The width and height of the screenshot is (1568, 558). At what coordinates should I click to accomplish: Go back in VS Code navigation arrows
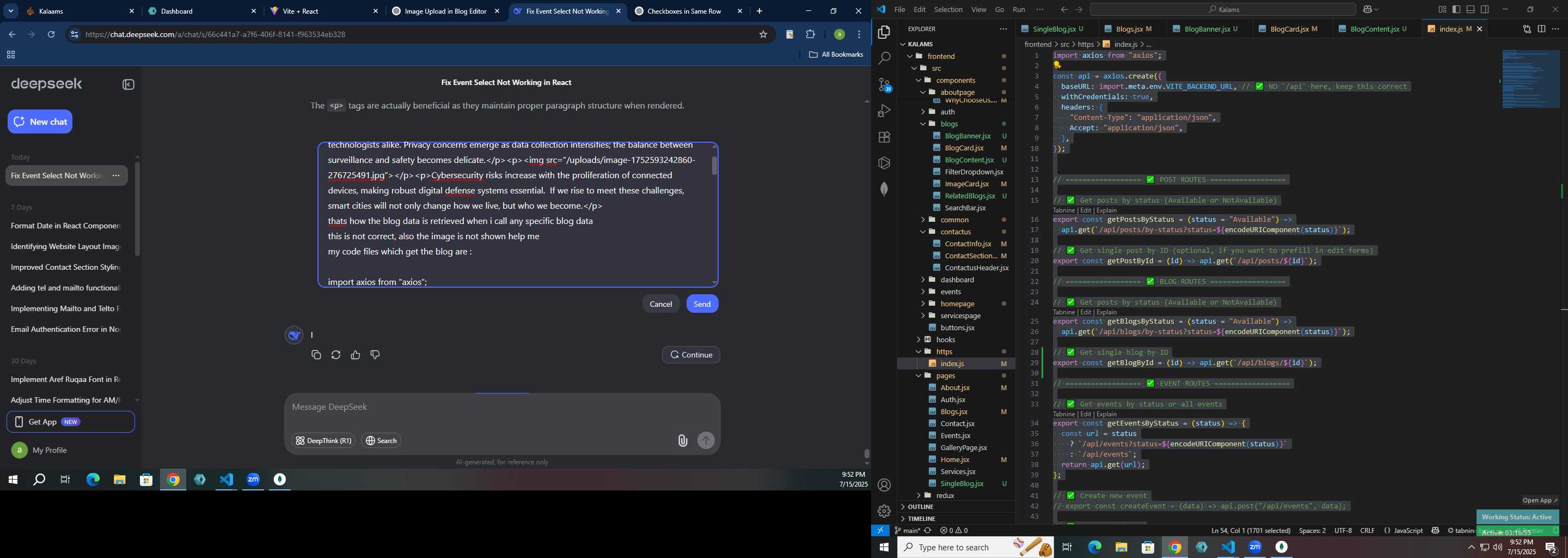[x=1064, y=10]
